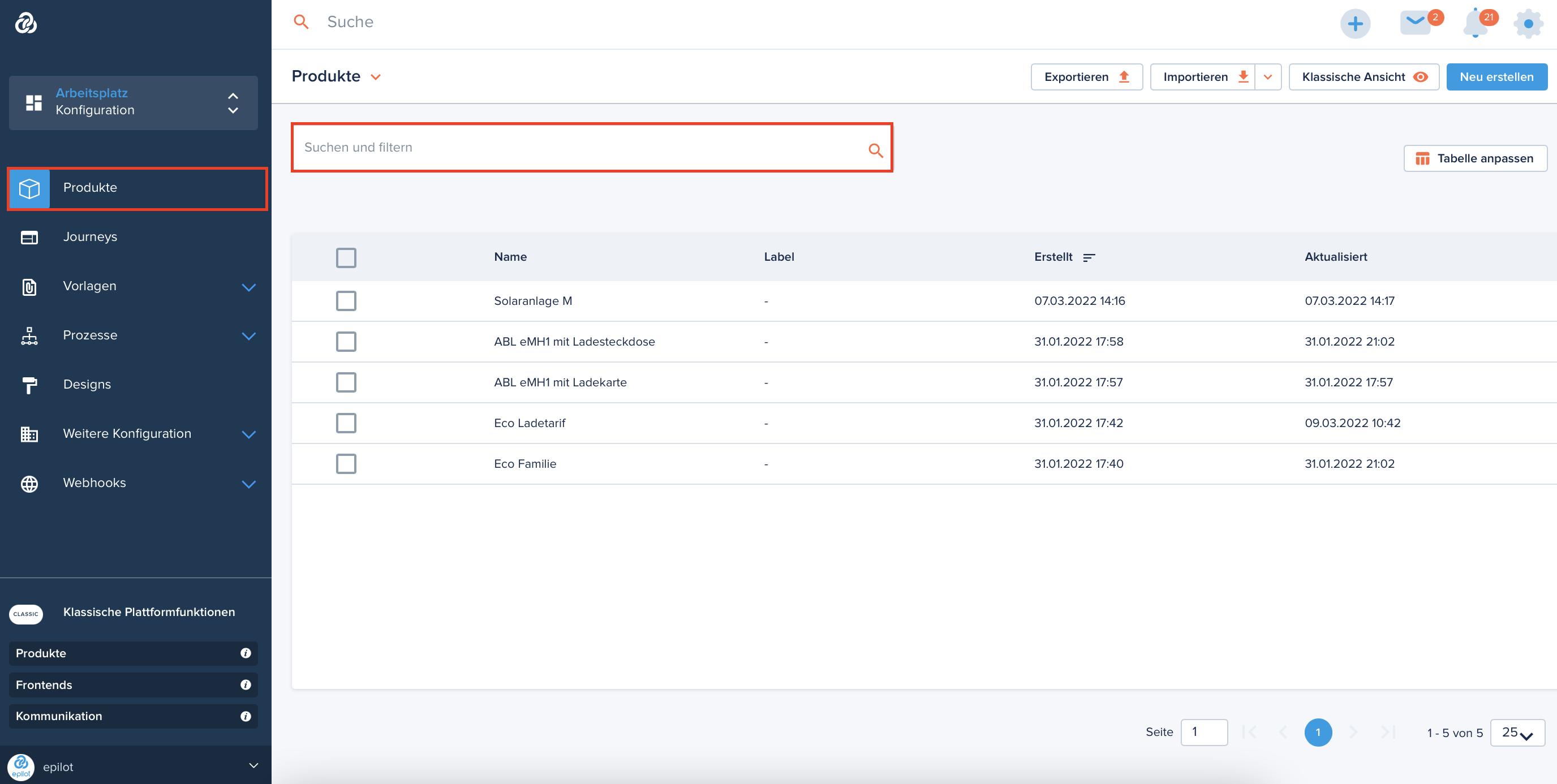
Task: Check the Eco Ladetarif row checkbox
Action: pos(346,423)
